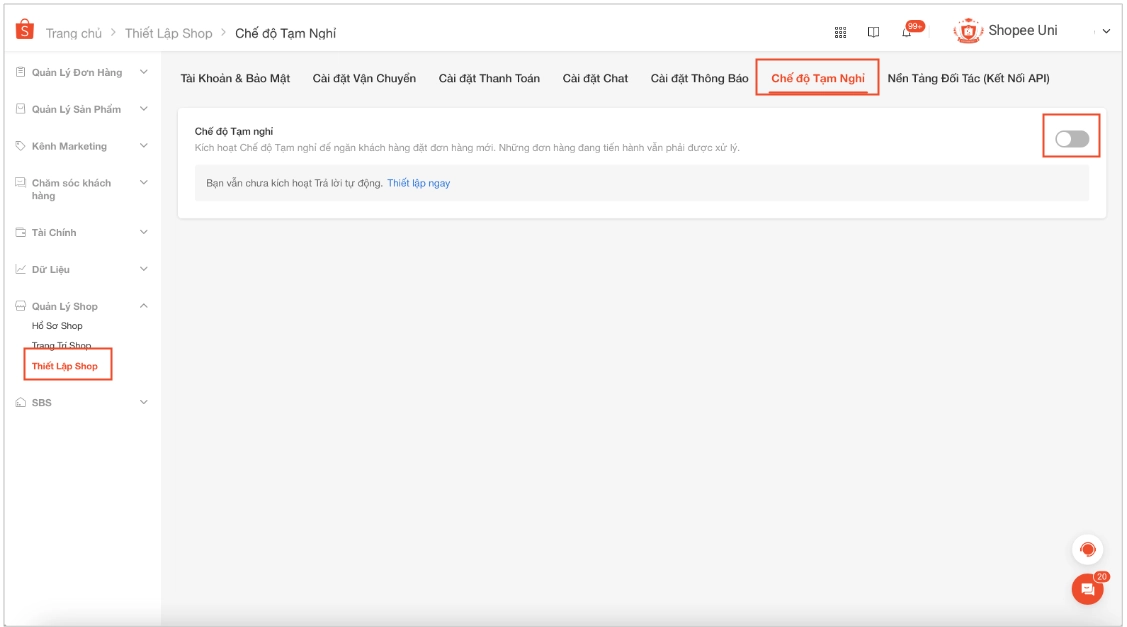This screenshot has width=1127, height=627.
Task: Open the apps grid icon
Action: pos(840,32)
